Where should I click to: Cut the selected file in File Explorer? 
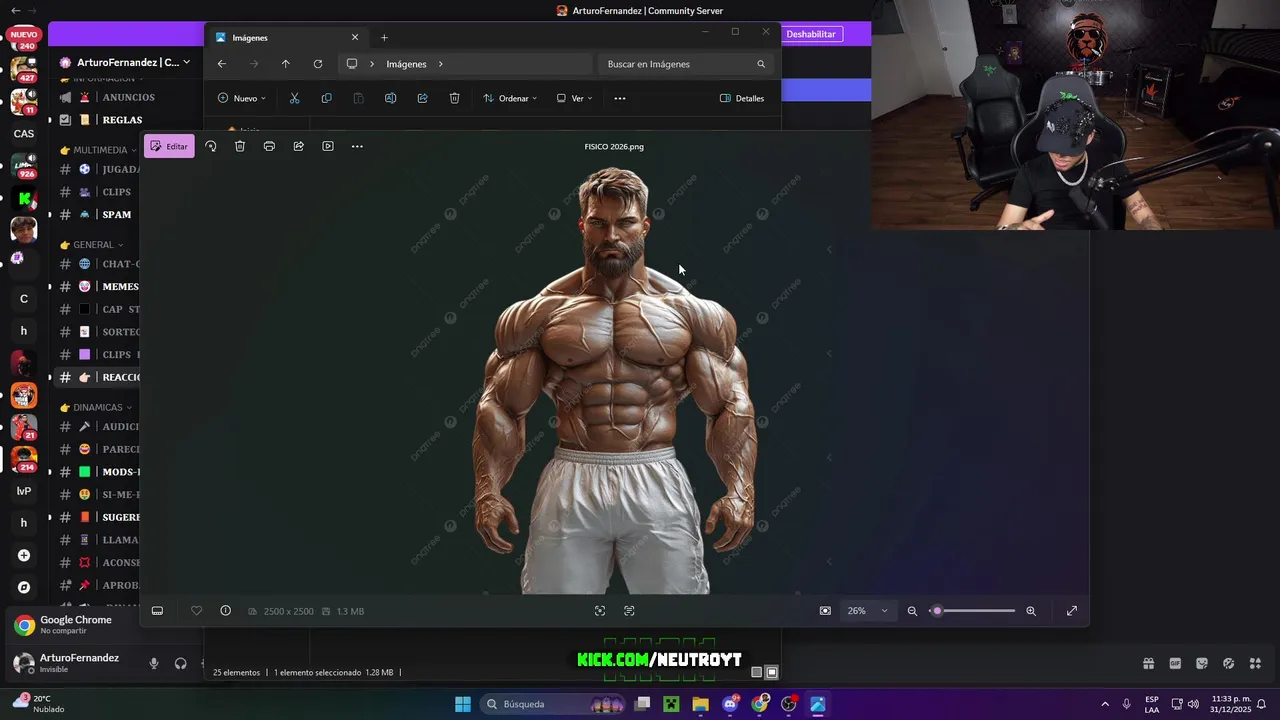(x=294, y=98)
